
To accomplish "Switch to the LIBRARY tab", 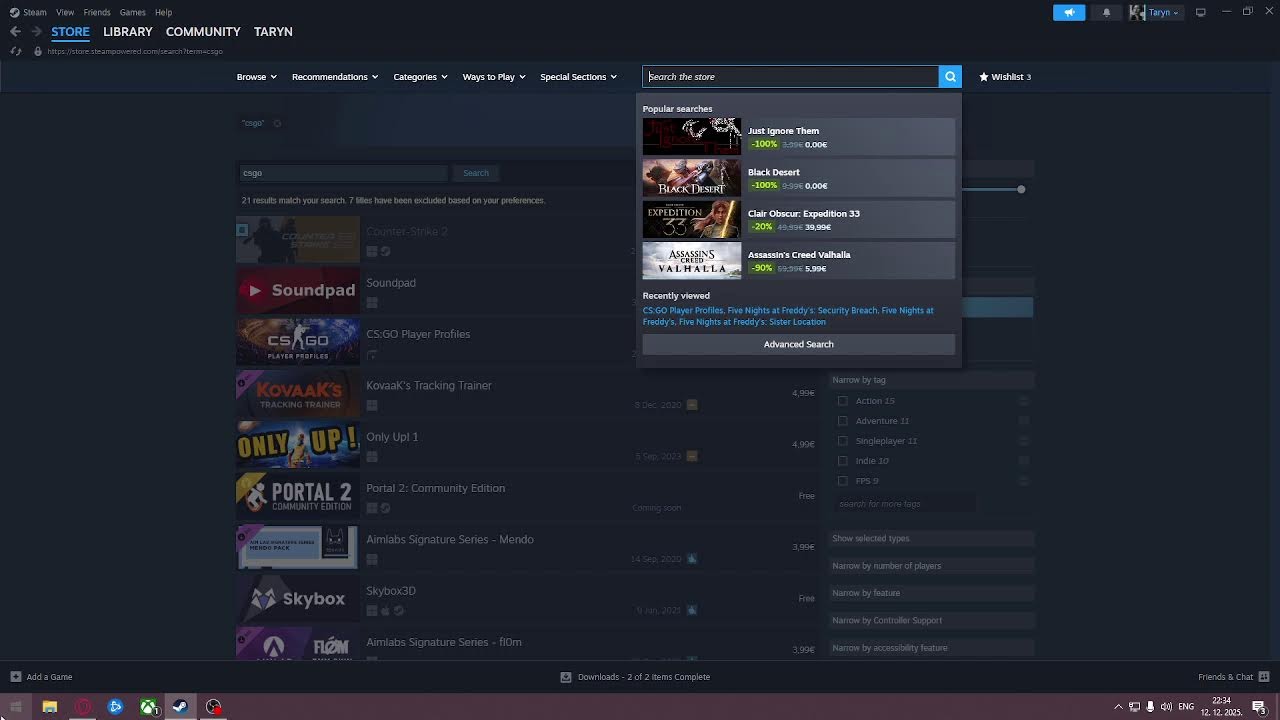I will tap(128, 32).
